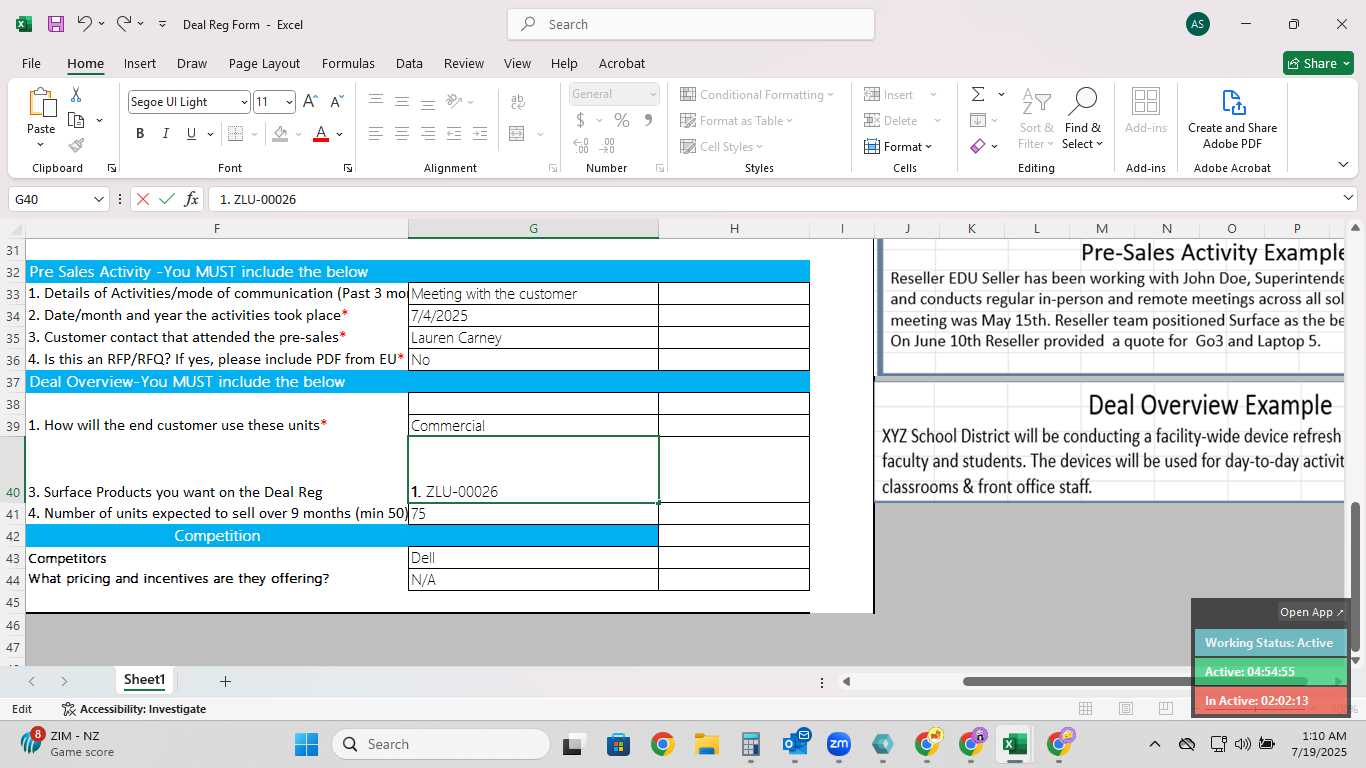Switch to the Insert tab
Screen dimensions: 1366x768
140,63
